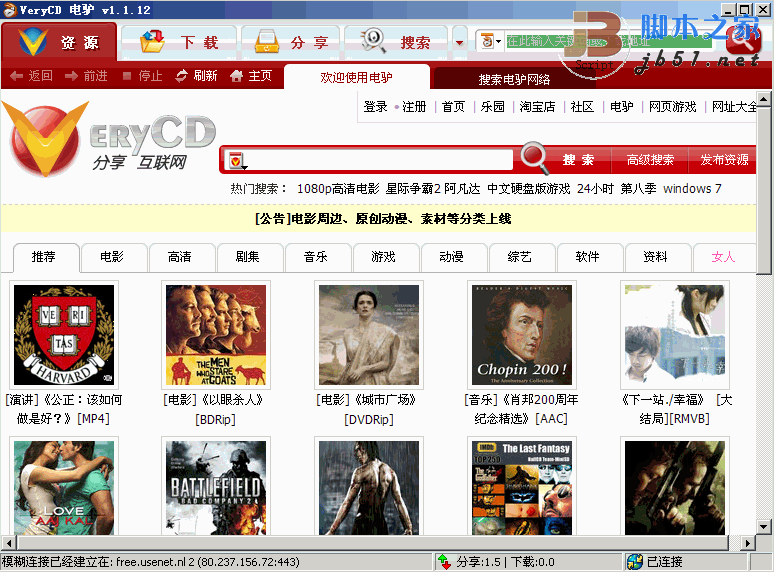Click the web page search text field
Image resolution: width=774 pixels, height=572 pixels.
pyautogui.click(x=380, y=160)
